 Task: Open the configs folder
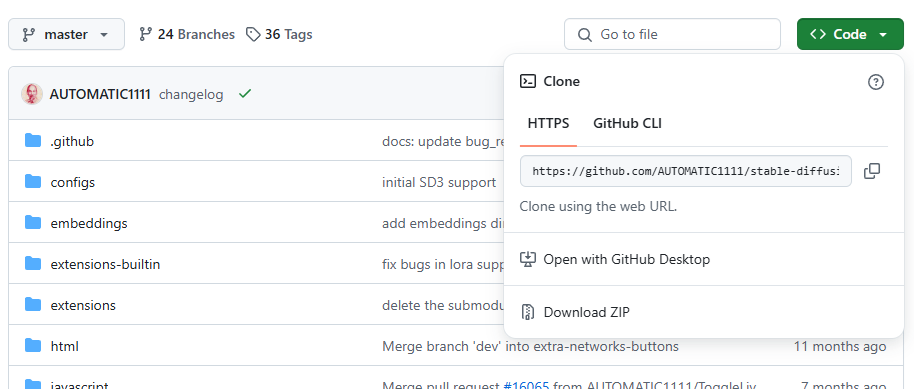pos(73,183)
